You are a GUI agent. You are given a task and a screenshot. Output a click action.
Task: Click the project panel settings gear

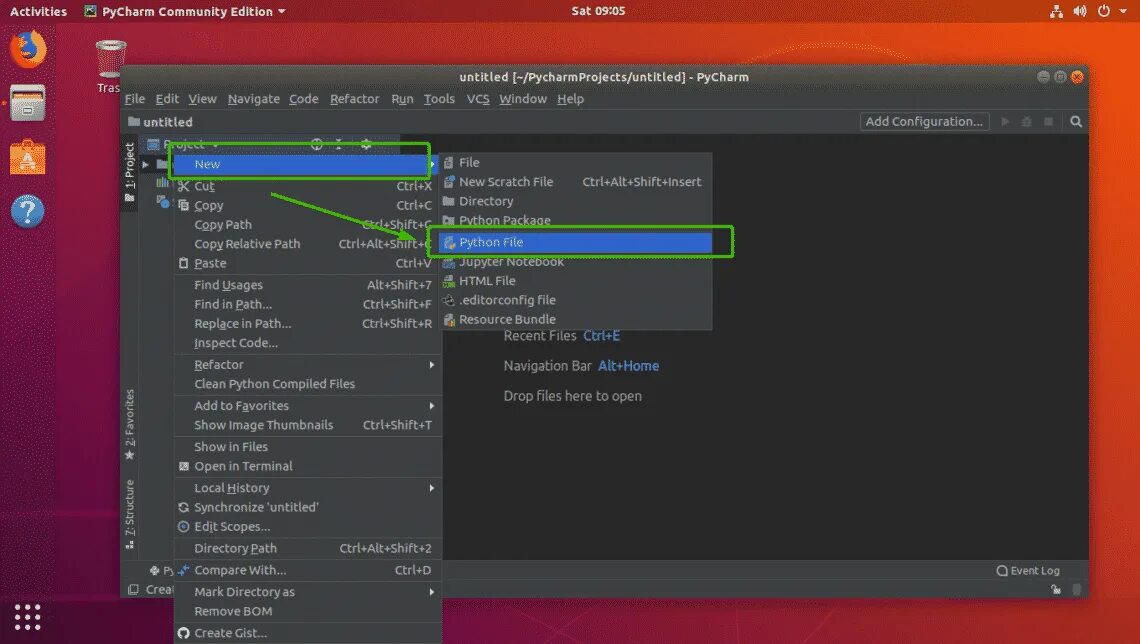click(x=366, y=144)
